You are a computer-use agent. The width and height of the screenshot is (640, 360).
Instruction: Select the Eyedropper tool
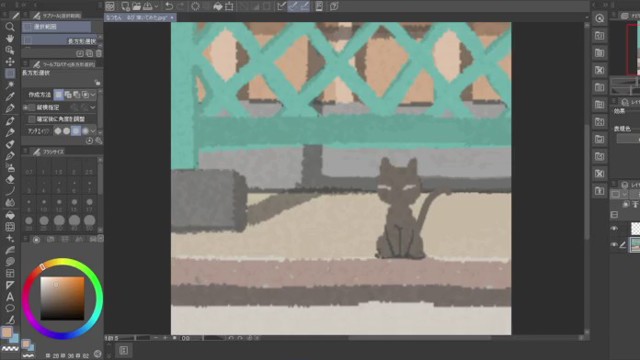coord(10,97)
